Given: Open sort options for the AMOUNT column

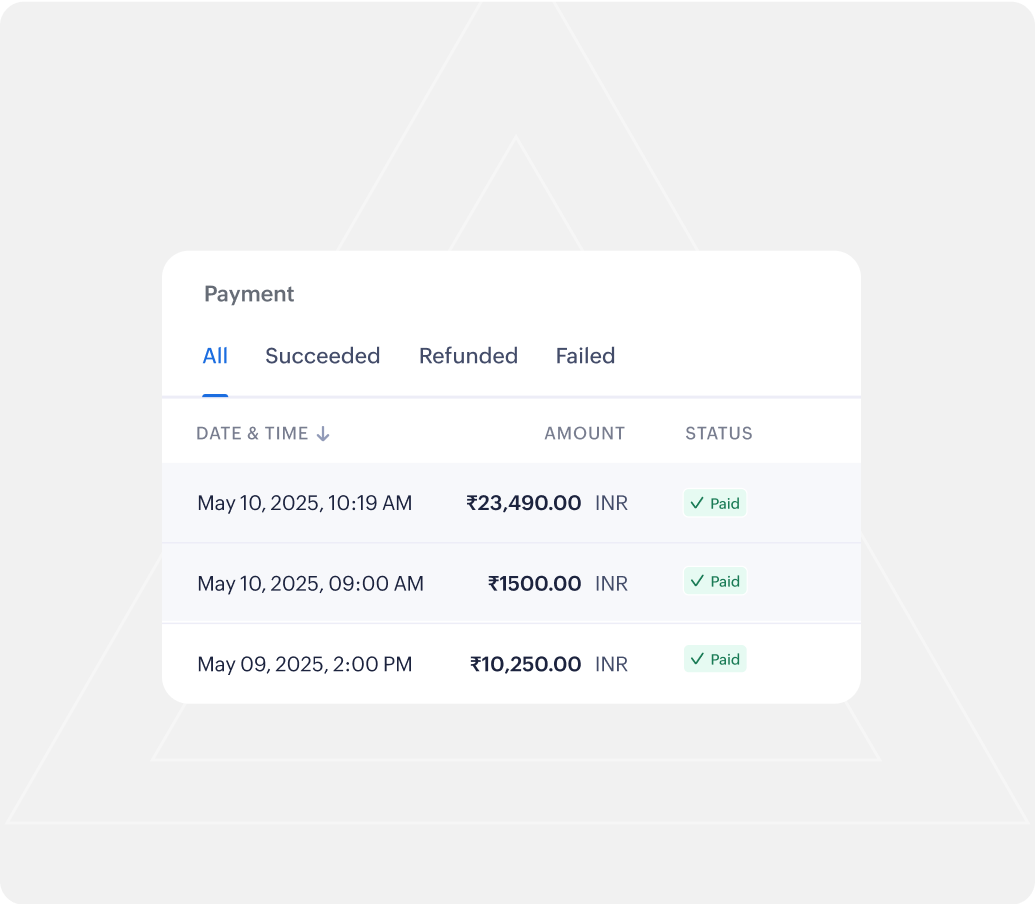Looking at the screenshot, I should point(584,433).
